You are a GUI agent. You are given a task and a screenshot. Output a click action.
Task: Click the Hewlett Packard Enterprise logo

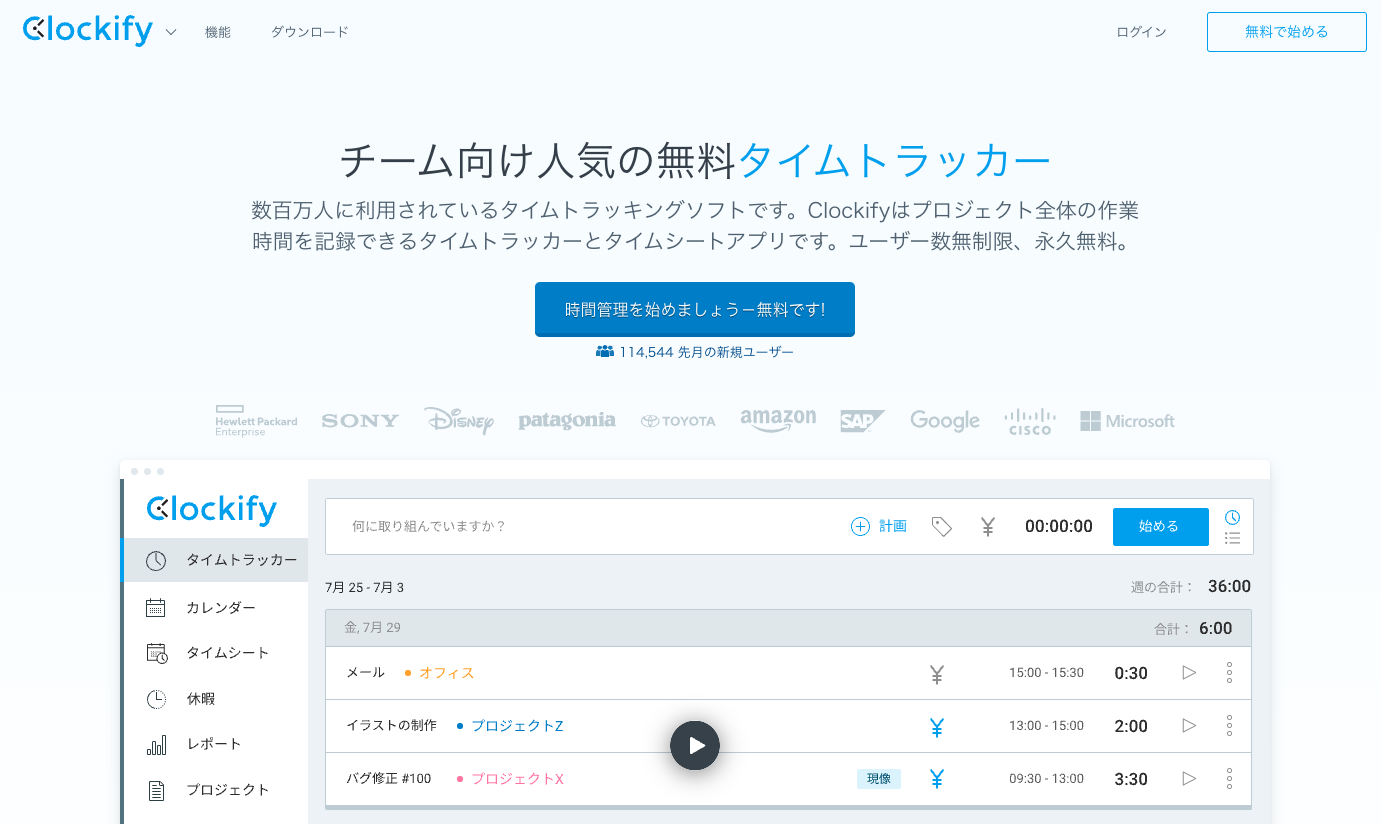256,421
